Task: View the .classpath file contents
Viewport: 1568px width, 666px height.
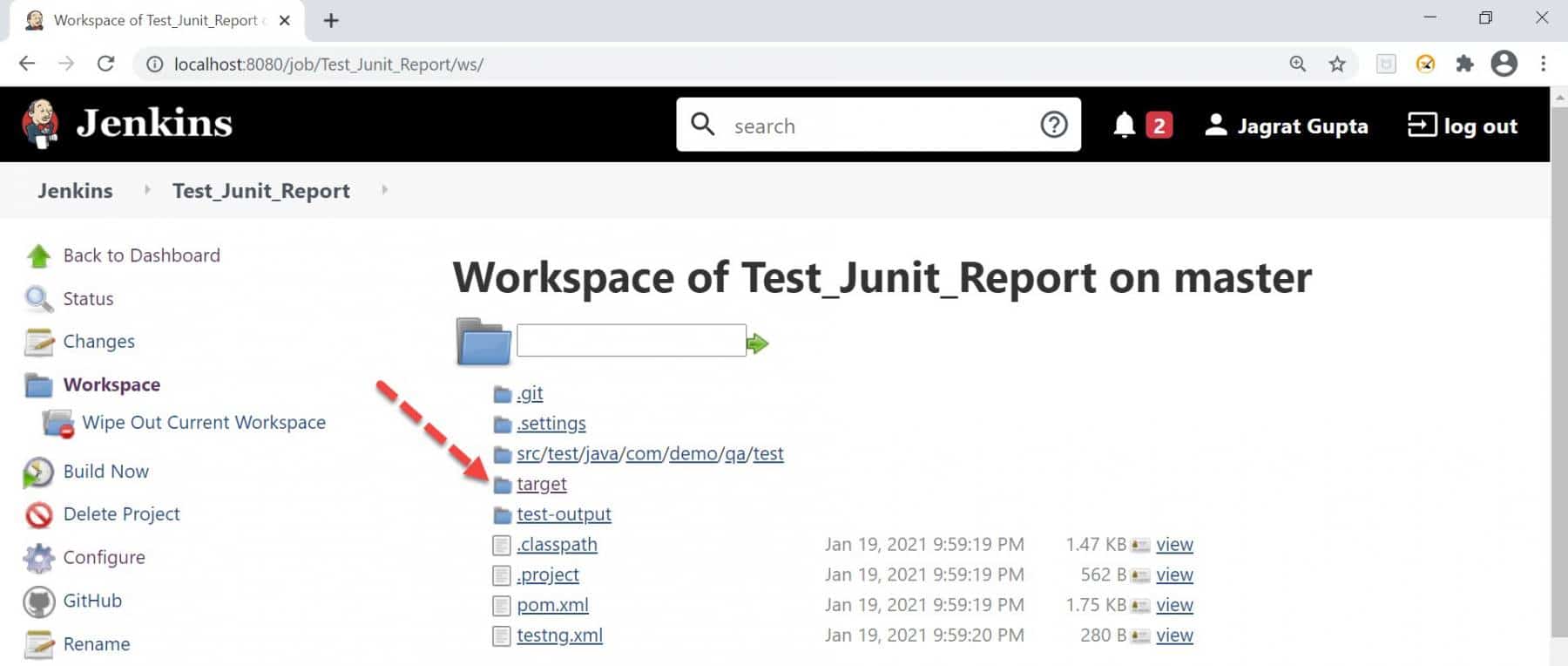Action: click(x=1174, y=545)
